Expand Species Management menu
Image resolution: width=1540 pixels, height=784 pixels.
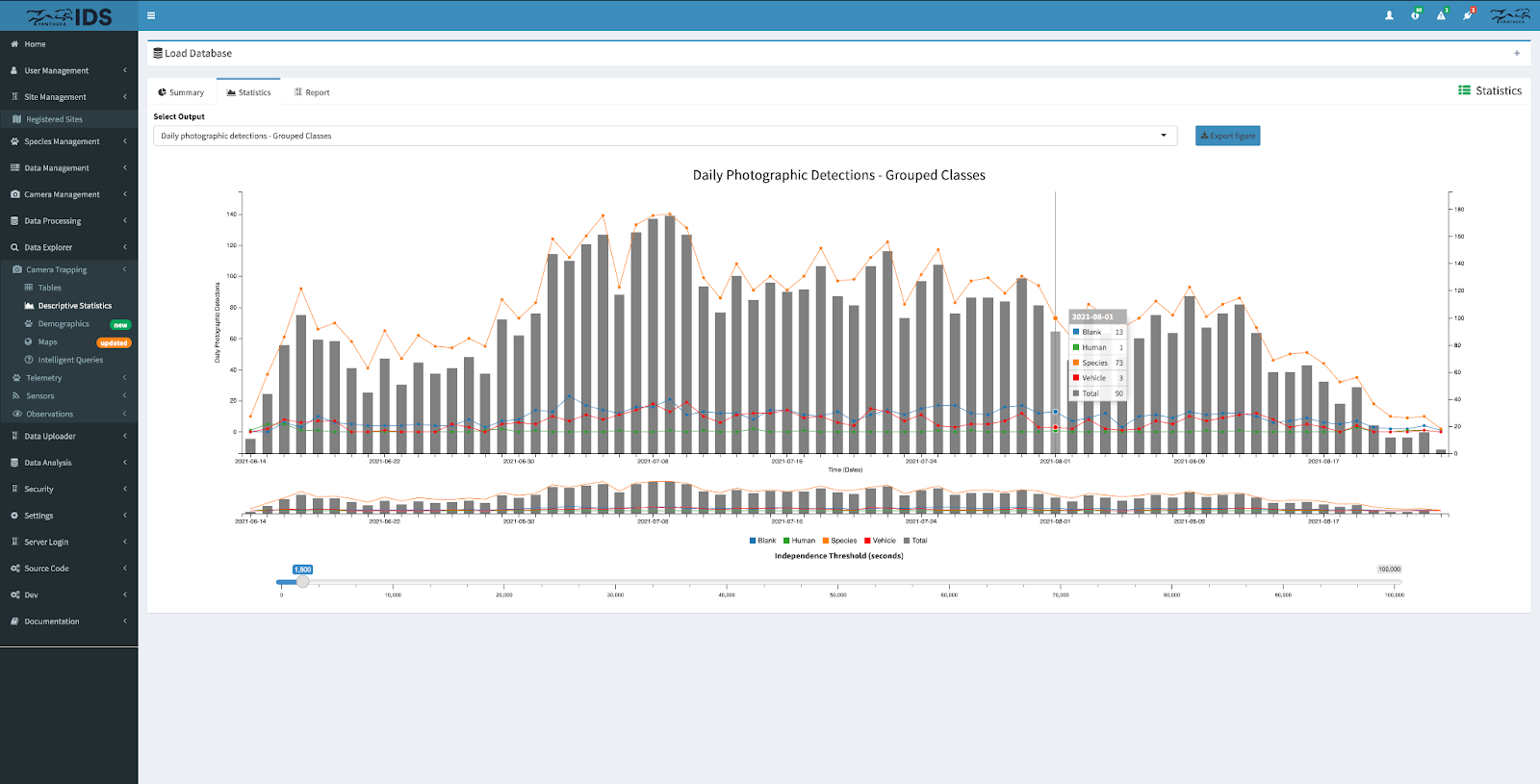point(68,141)
